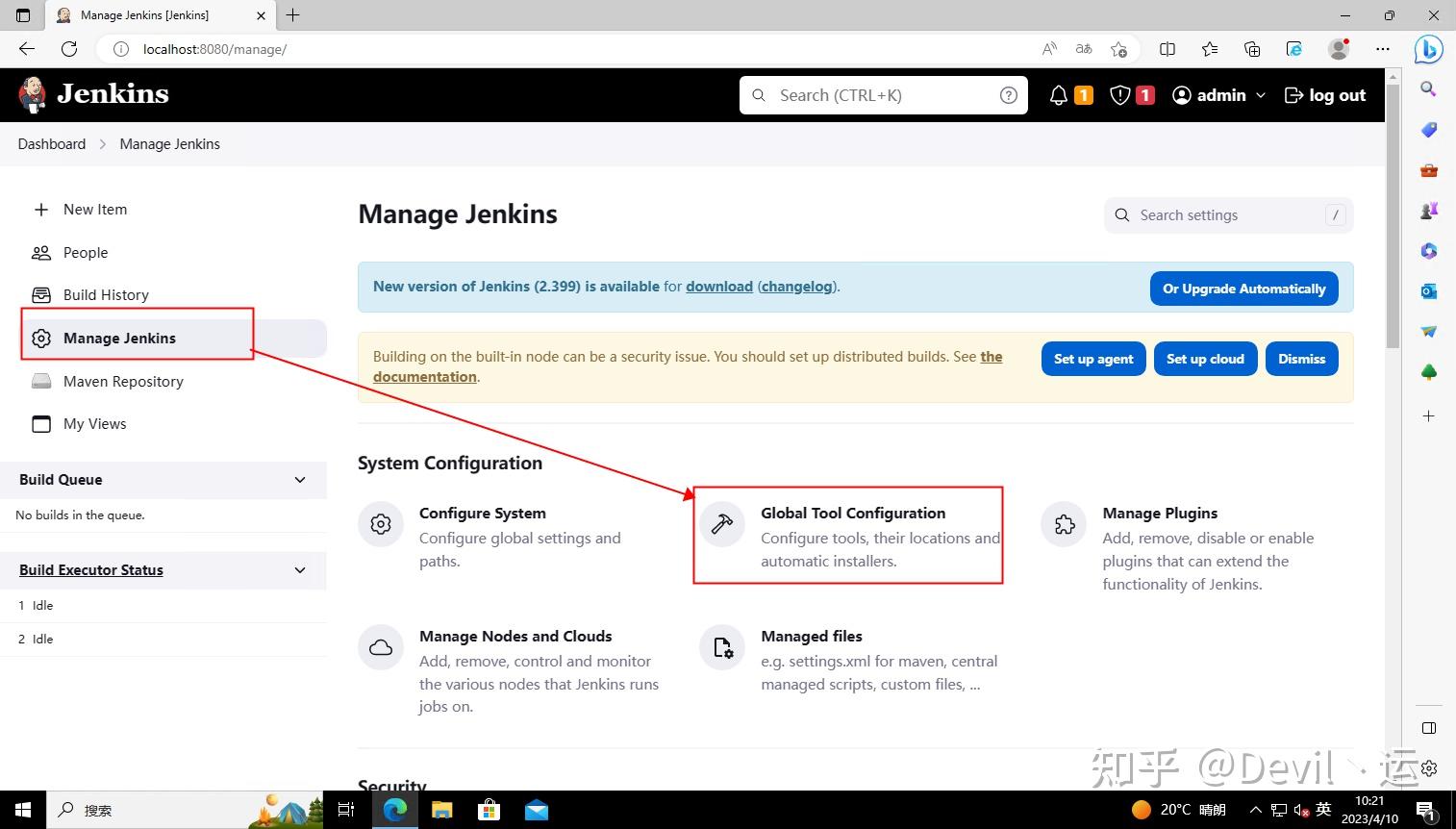Click the Or Upgrade Automatically button
1456x829 pixels.
(1243, 289)
